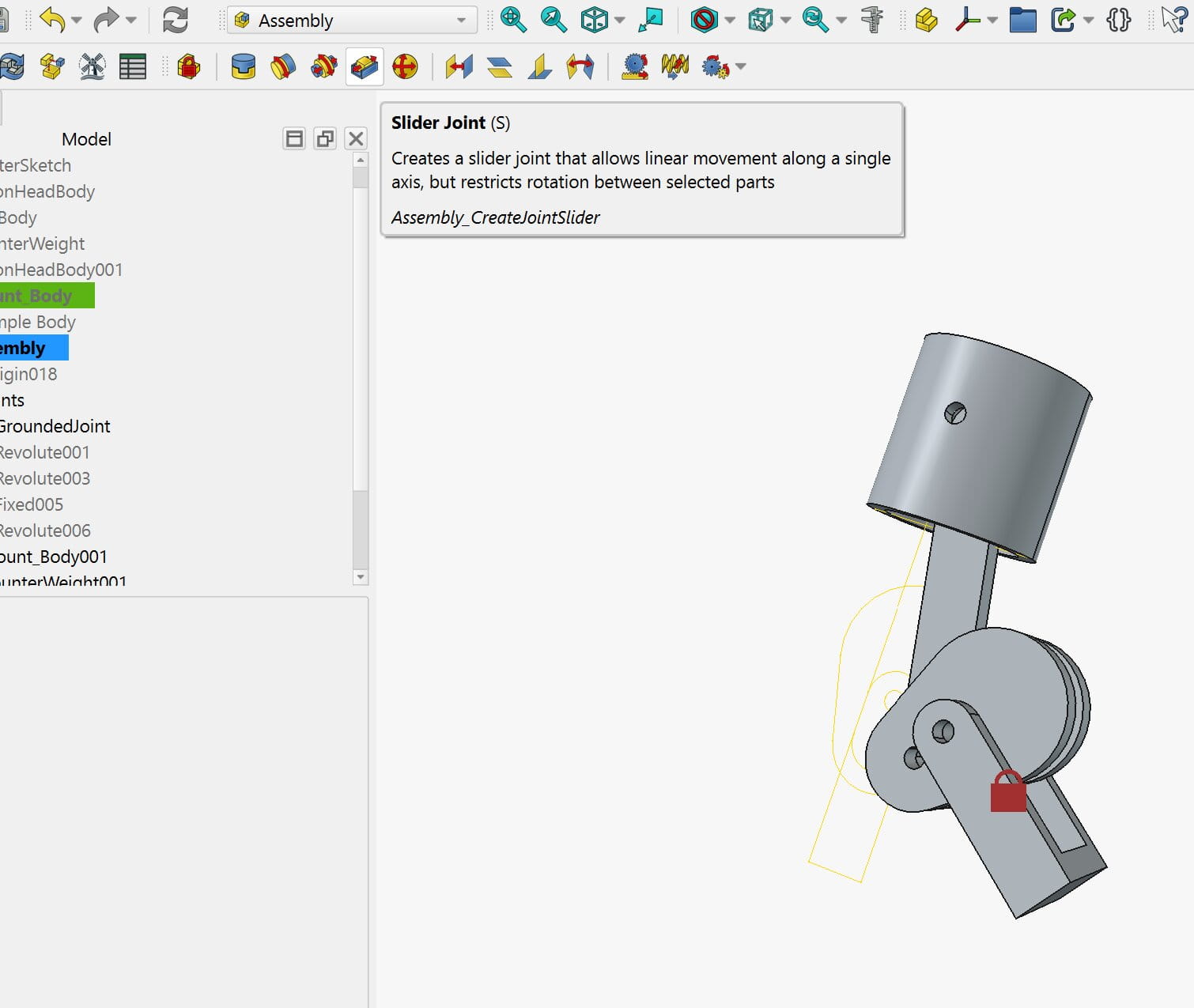Redo the last undone action
Screen dimensions: 1194x1008
click(x=106, y=20)
